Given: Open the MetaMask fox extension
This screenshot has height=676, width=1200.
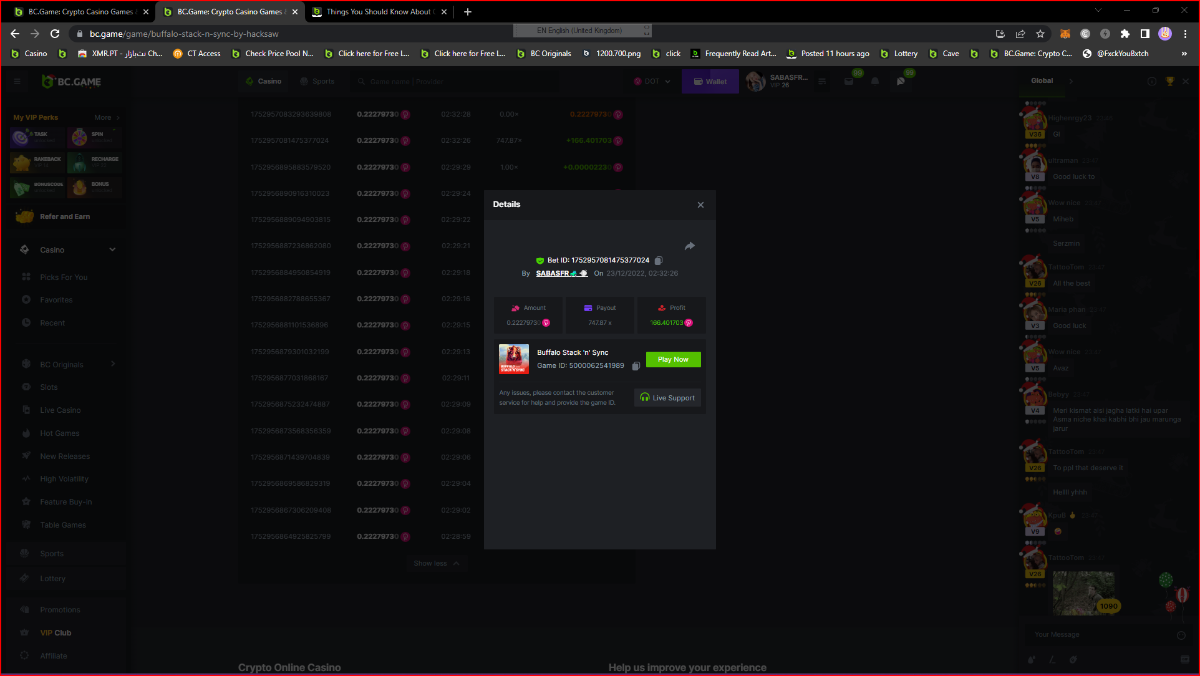Looking at the screenshot, I should (x=1066, y=33).
